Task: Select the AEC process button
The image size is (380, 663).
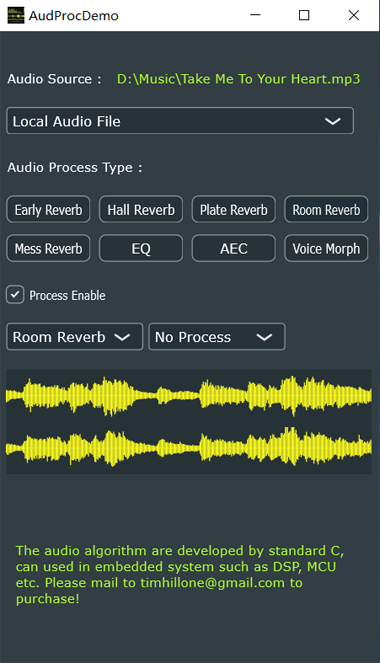Action: click(x=234, y=248)
